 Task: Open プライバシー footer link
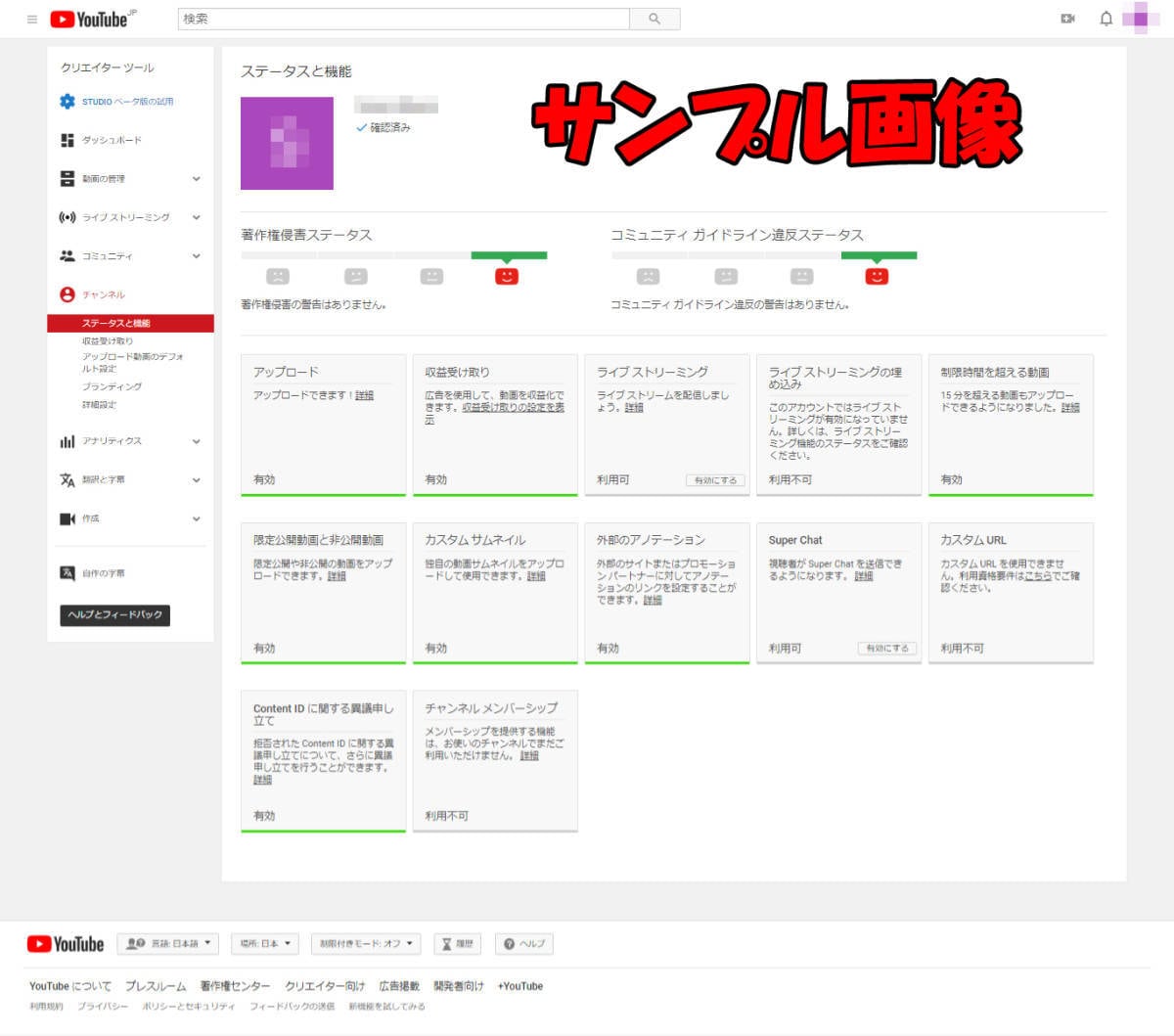pyautogui.click(x=103, y=1007)
